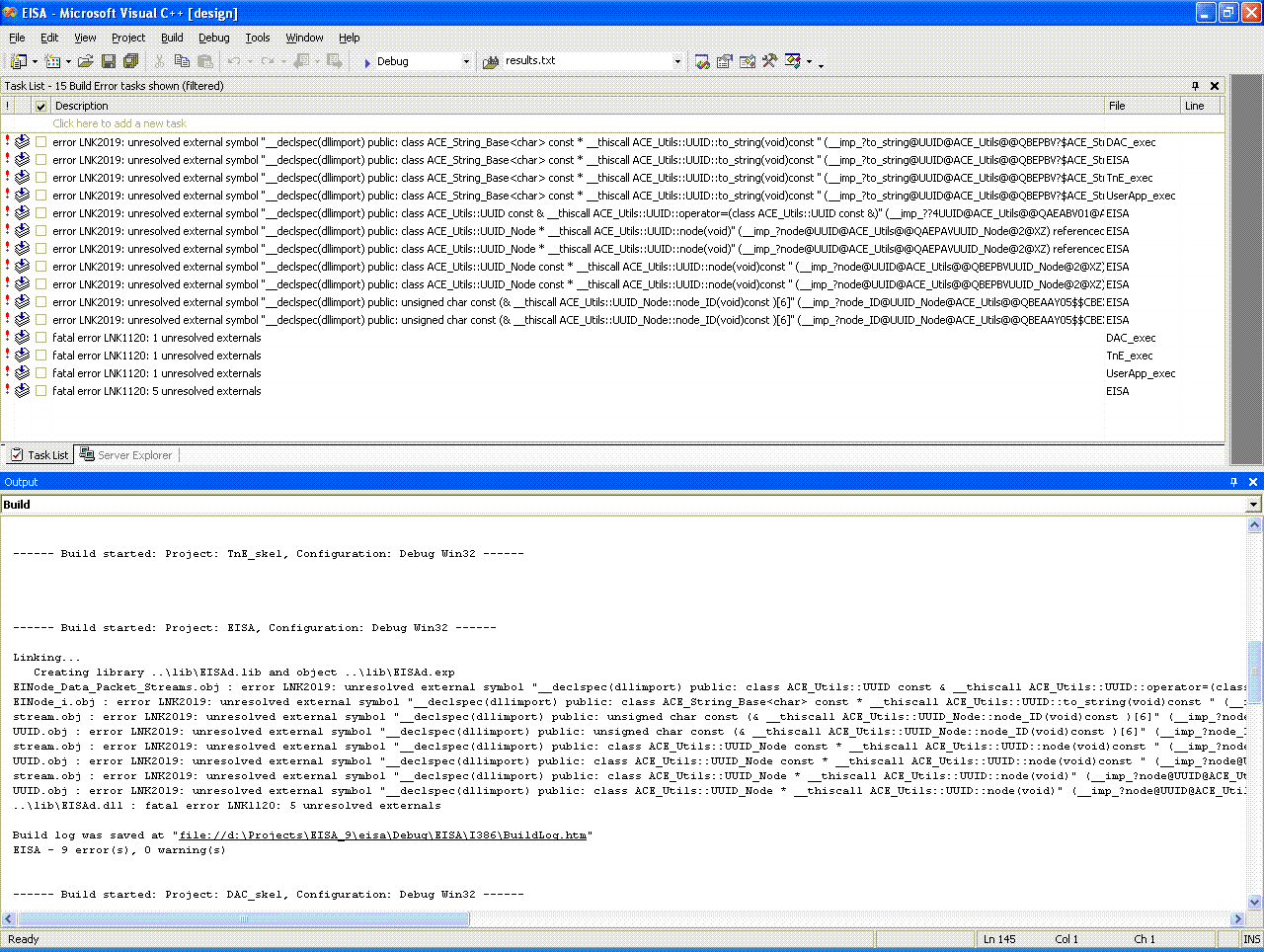Save the current file with the floppy icon
Viewport: 1264px width, 952px height.
click(x=109, y=61)
